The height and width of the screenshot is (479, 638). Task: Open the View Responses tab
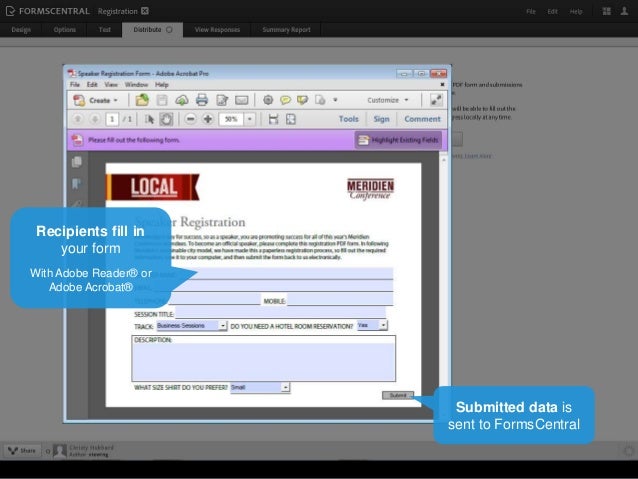pyautogui.click(x=217, y=30)
